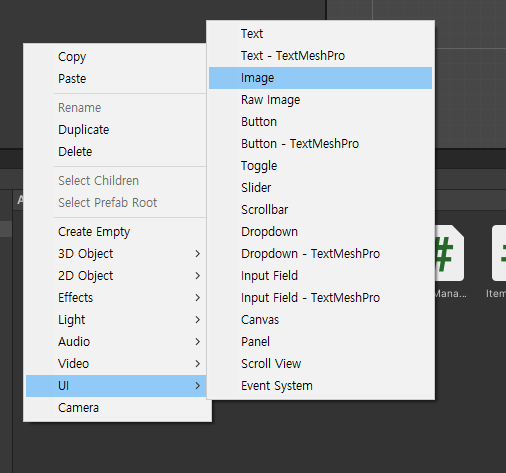Open the Light submenu
Image resolution: width=506 pixels, height=473 pixels.
(x=116, y=320)
